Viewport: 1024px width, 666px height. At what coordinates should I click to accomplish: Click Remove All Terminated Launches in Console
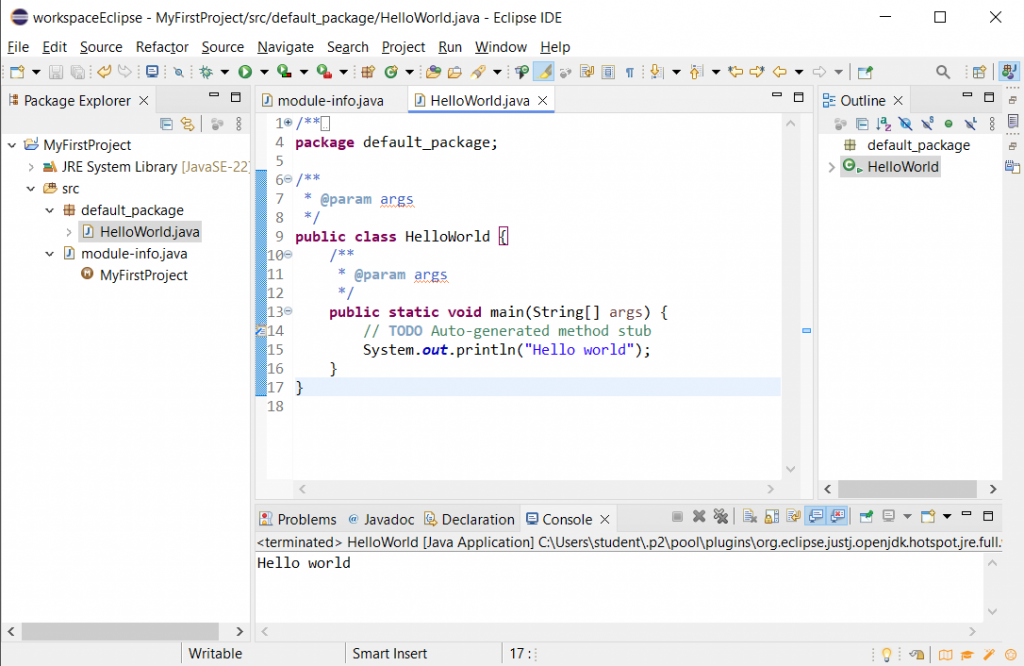pyautogui.click(x=720, y=517)
